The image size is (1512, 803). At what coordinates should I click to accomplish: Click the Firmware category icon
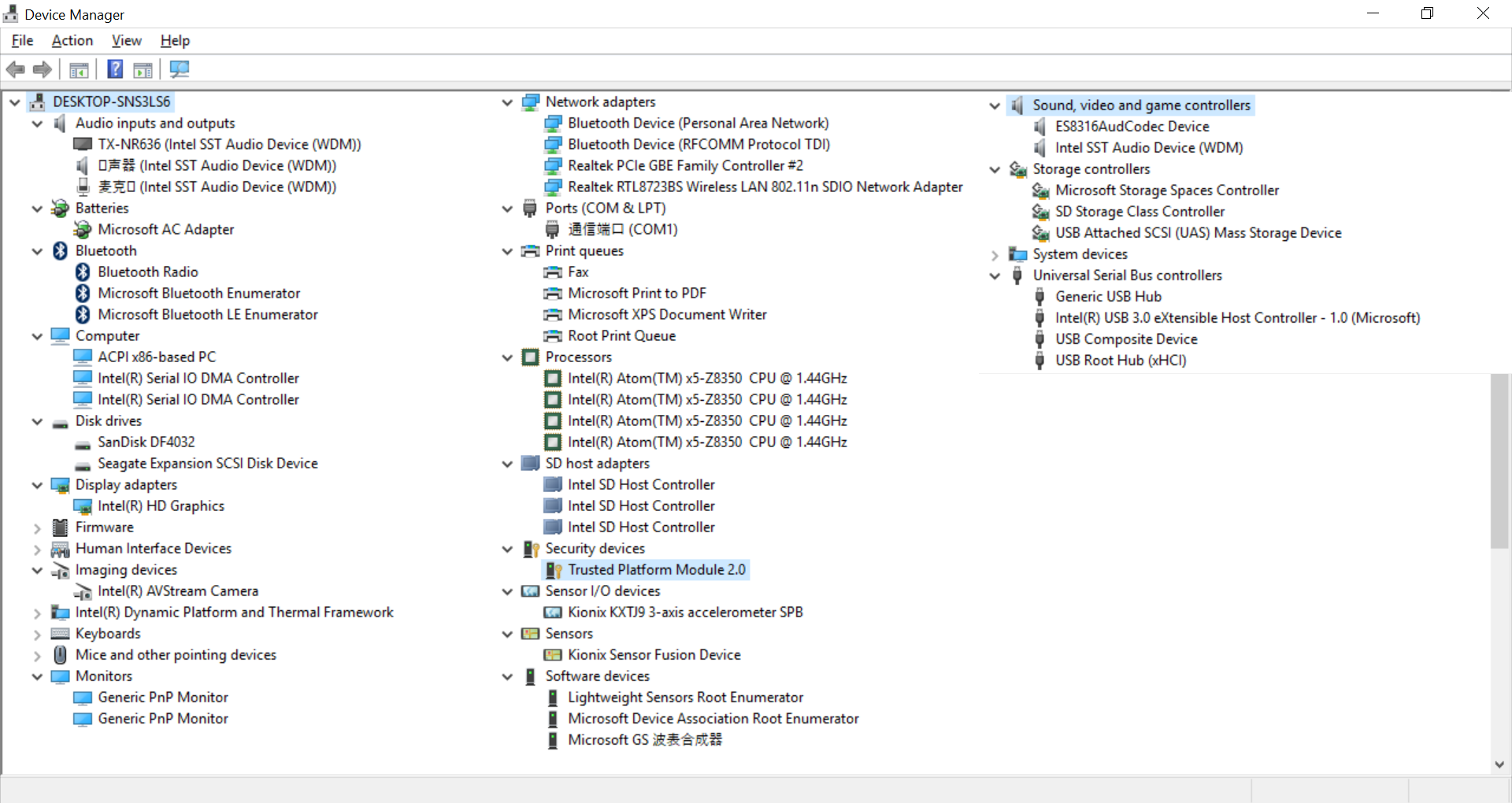click(x=60, y=527)
